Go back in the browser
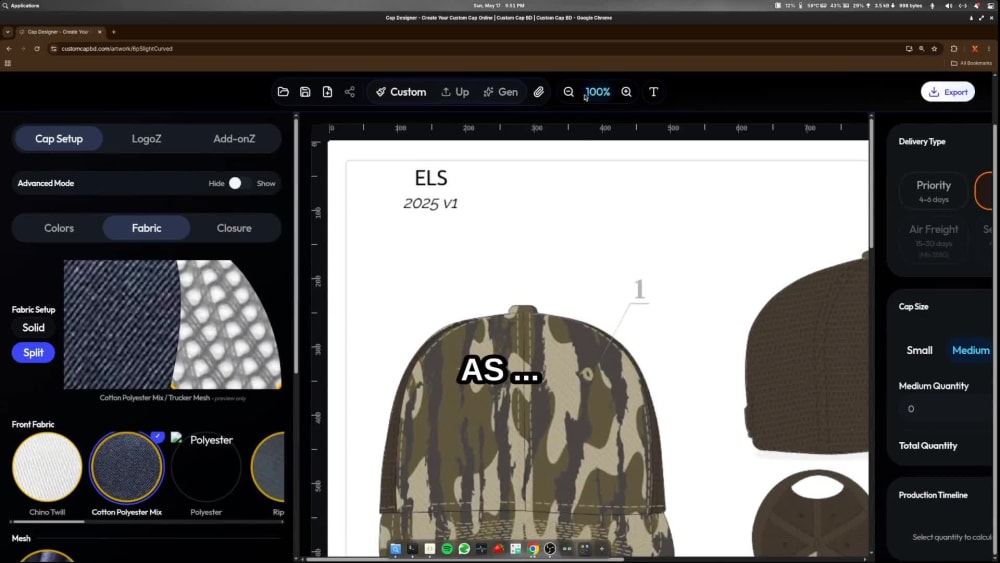This screenshot has height=563, width=1000. click(9, 48)
